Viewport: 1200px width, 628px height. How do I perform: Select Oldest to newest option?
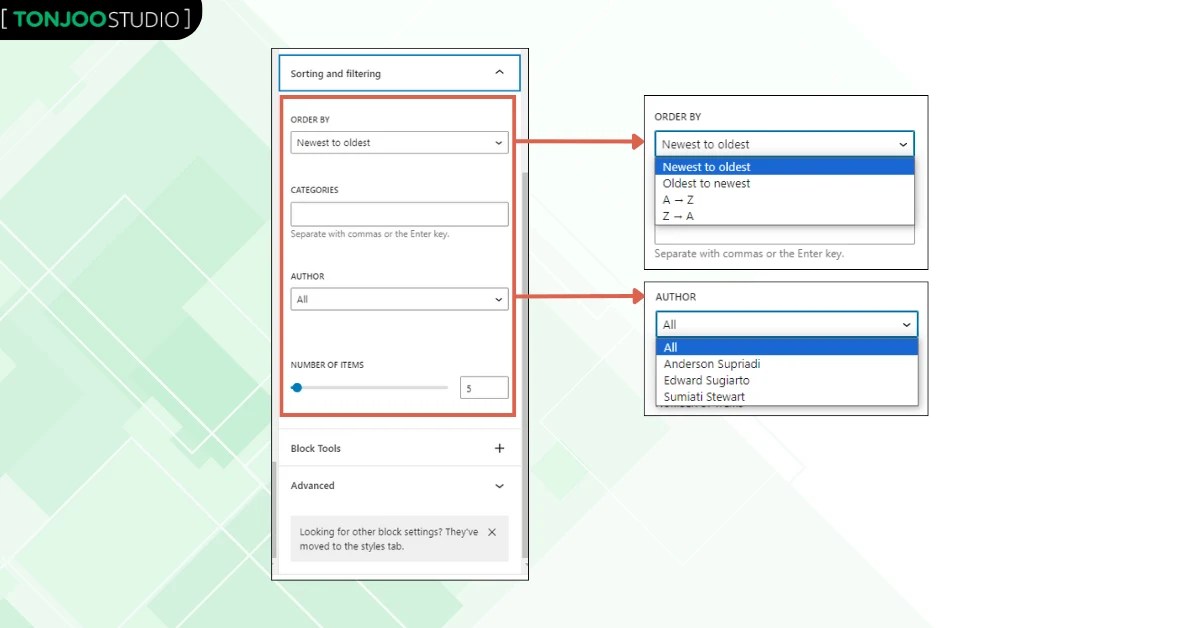[x=785, y=184]
